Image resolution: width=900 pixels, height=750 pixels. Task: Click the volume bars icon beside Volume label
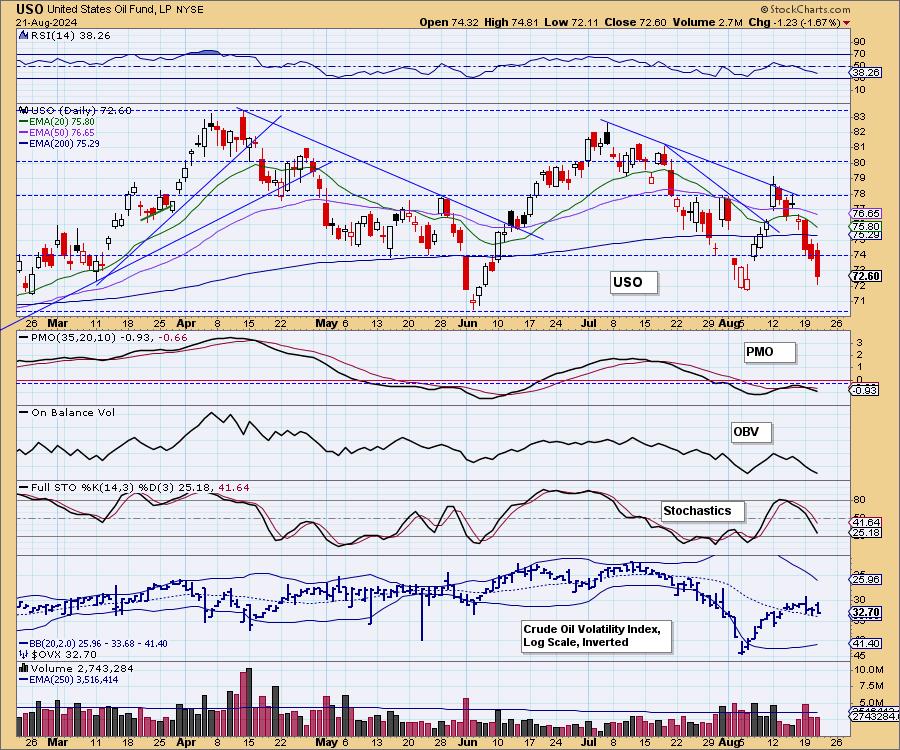(x=24, y=668)
